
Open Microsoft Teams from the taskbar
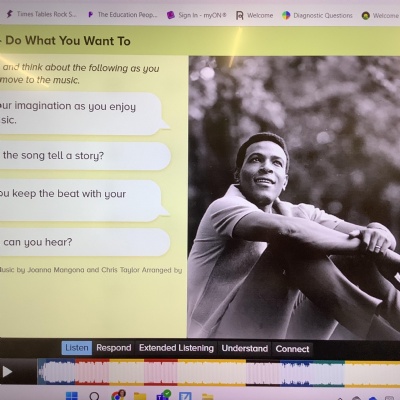click(x=163, y=395)
